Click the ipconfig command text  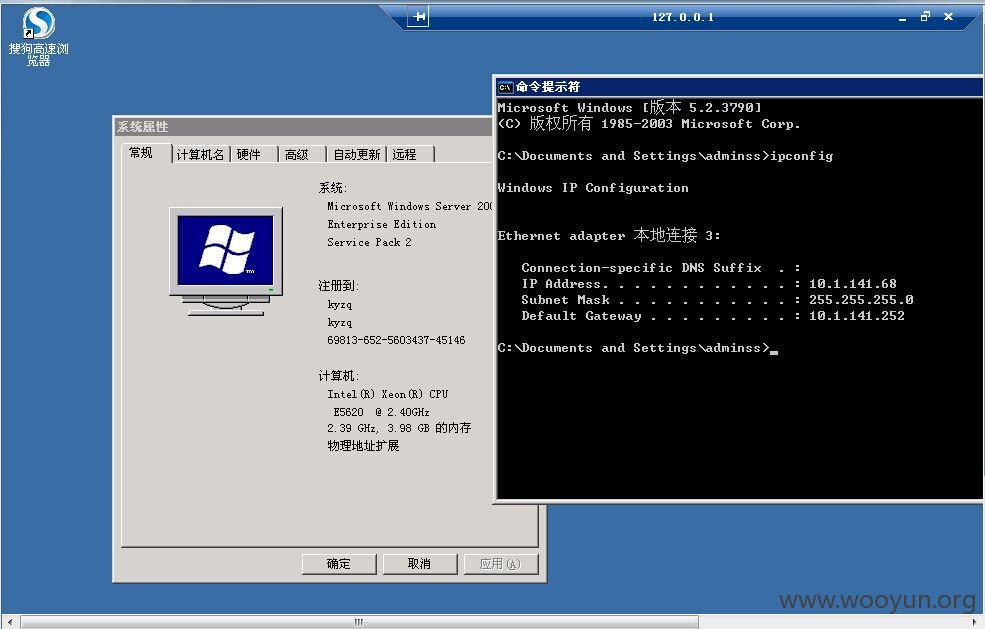(x=802, y=156)
